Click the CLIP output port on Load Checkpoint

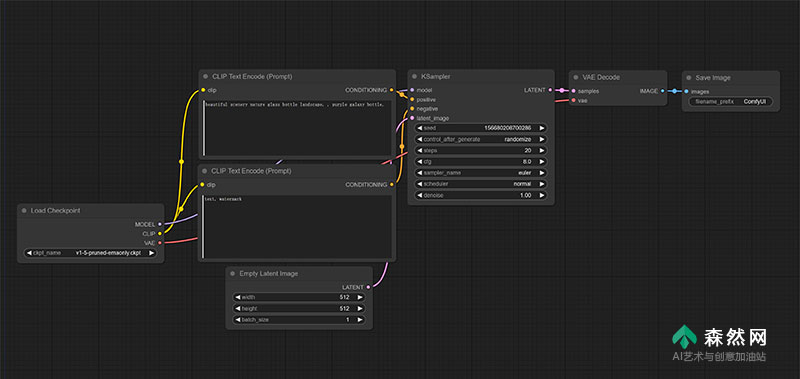(160, 234)
